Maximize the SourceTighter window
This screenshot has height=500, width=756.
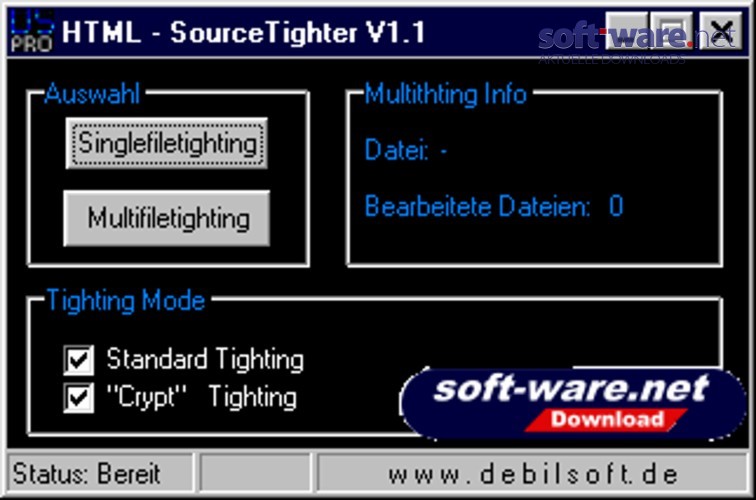[672, 31]
